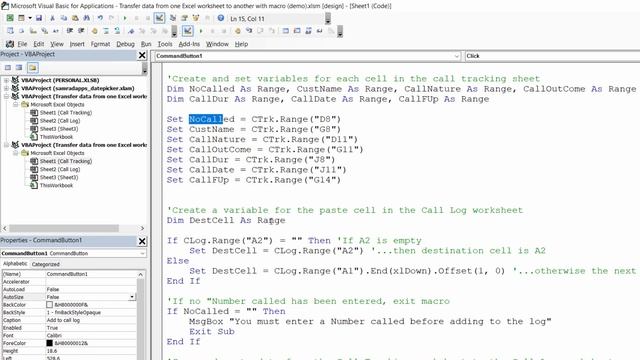Image resolution: width=640 pixels, height=360 pixels.
Task: Open the Properties object selector dropdown
Action: coord(142,253)
